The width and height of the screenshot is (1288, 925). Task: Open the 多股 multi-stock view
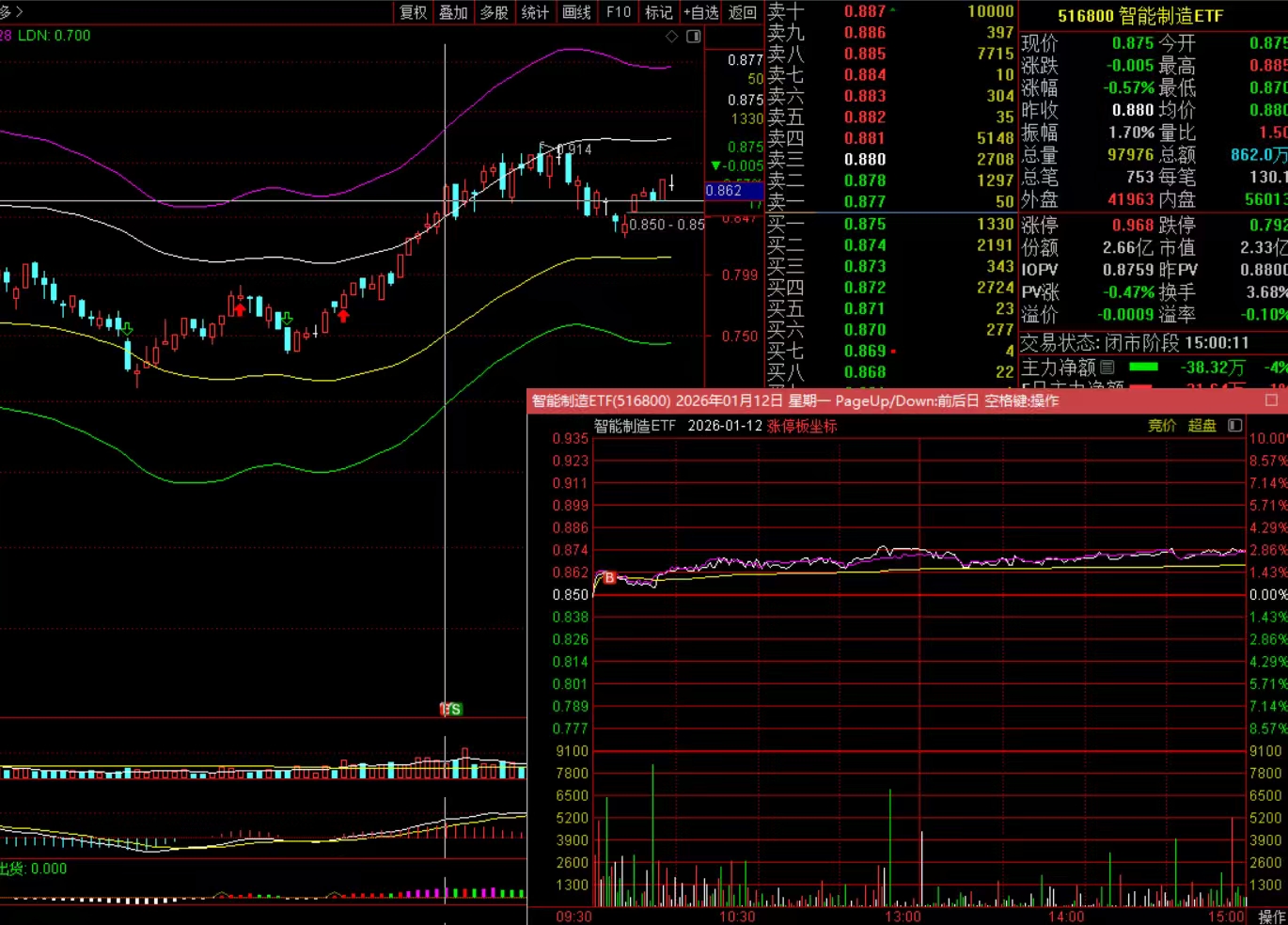[495, 12]
